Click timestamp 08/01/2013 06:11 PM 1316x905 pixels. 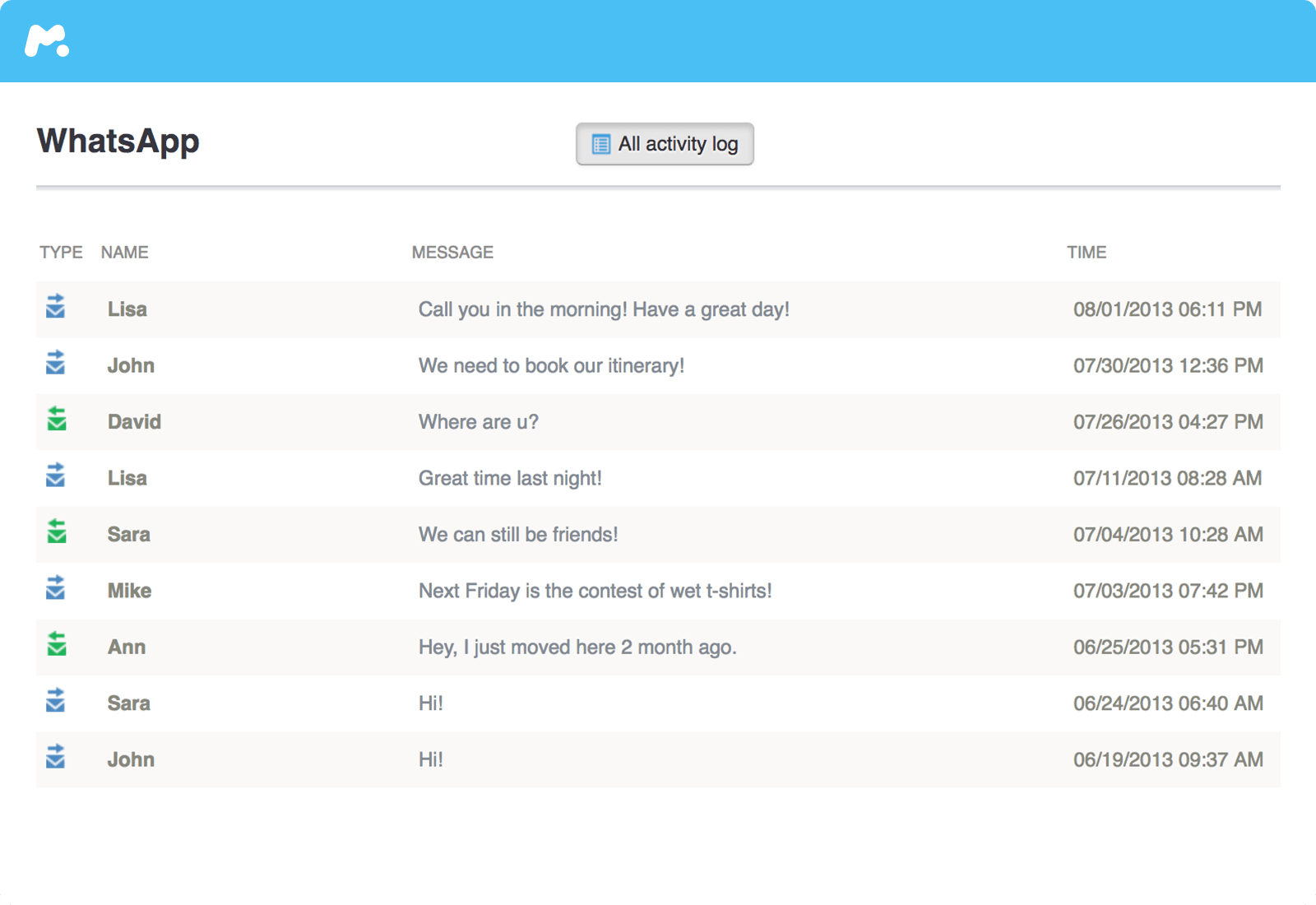(1168, 309)
